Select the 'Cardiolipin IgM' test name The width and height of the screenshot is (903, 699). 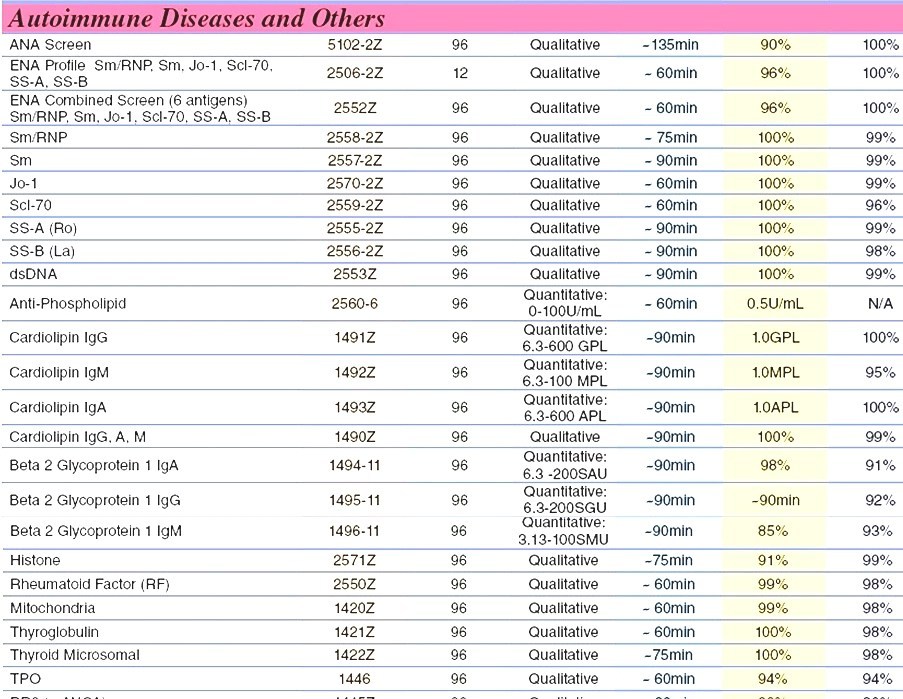(x=59, y=373)
